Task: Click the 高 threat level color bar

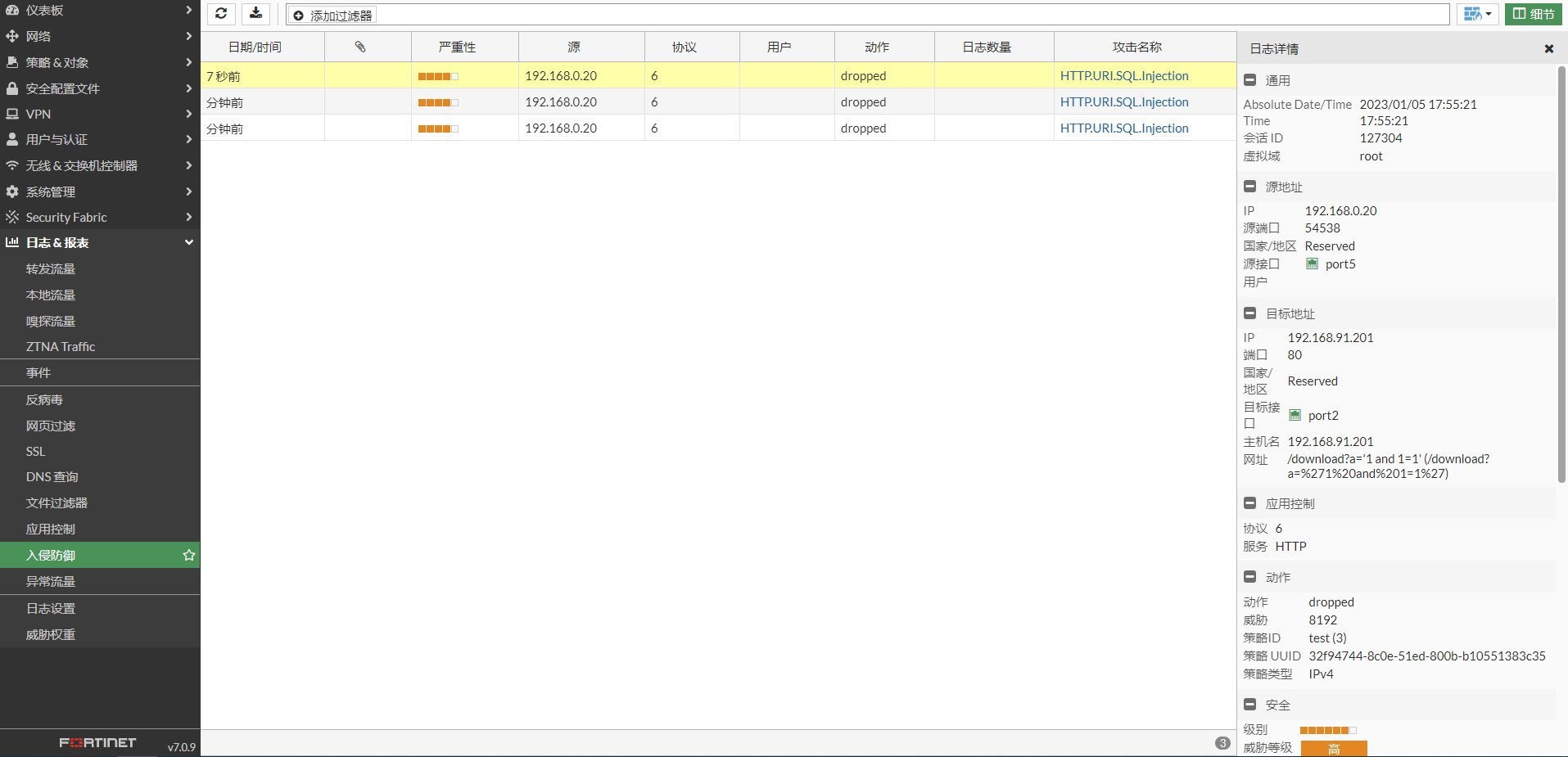Action: [x=1333, y=748]
